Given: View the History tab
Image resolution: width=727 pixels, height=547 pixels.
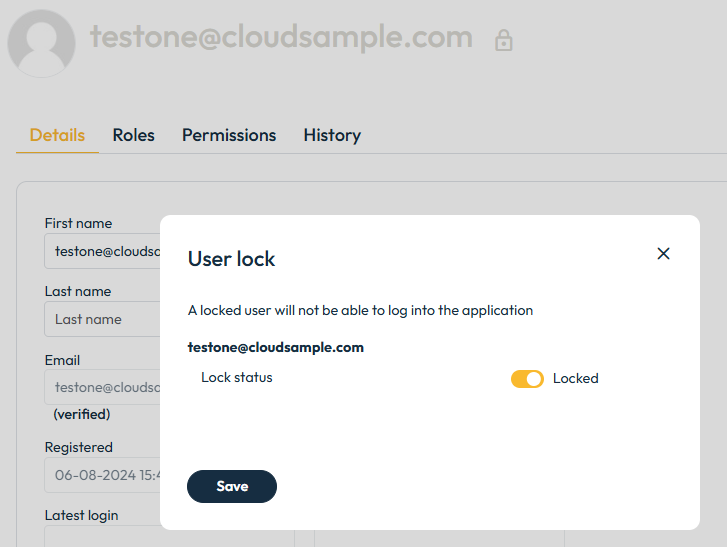Looking at the screenshot, I should 332,135.
